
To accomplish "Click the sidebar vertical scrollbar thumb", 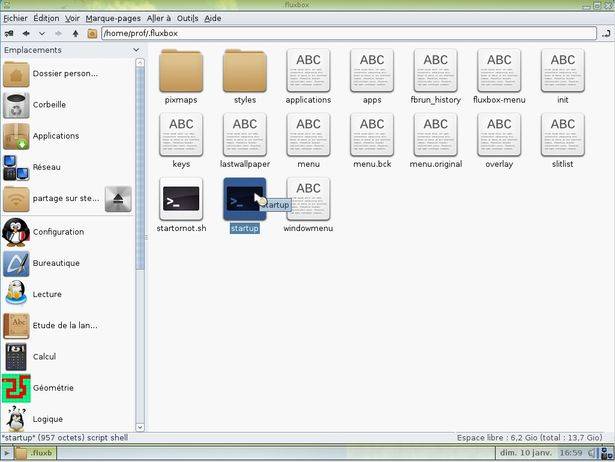I will click(x=140, y=169).
